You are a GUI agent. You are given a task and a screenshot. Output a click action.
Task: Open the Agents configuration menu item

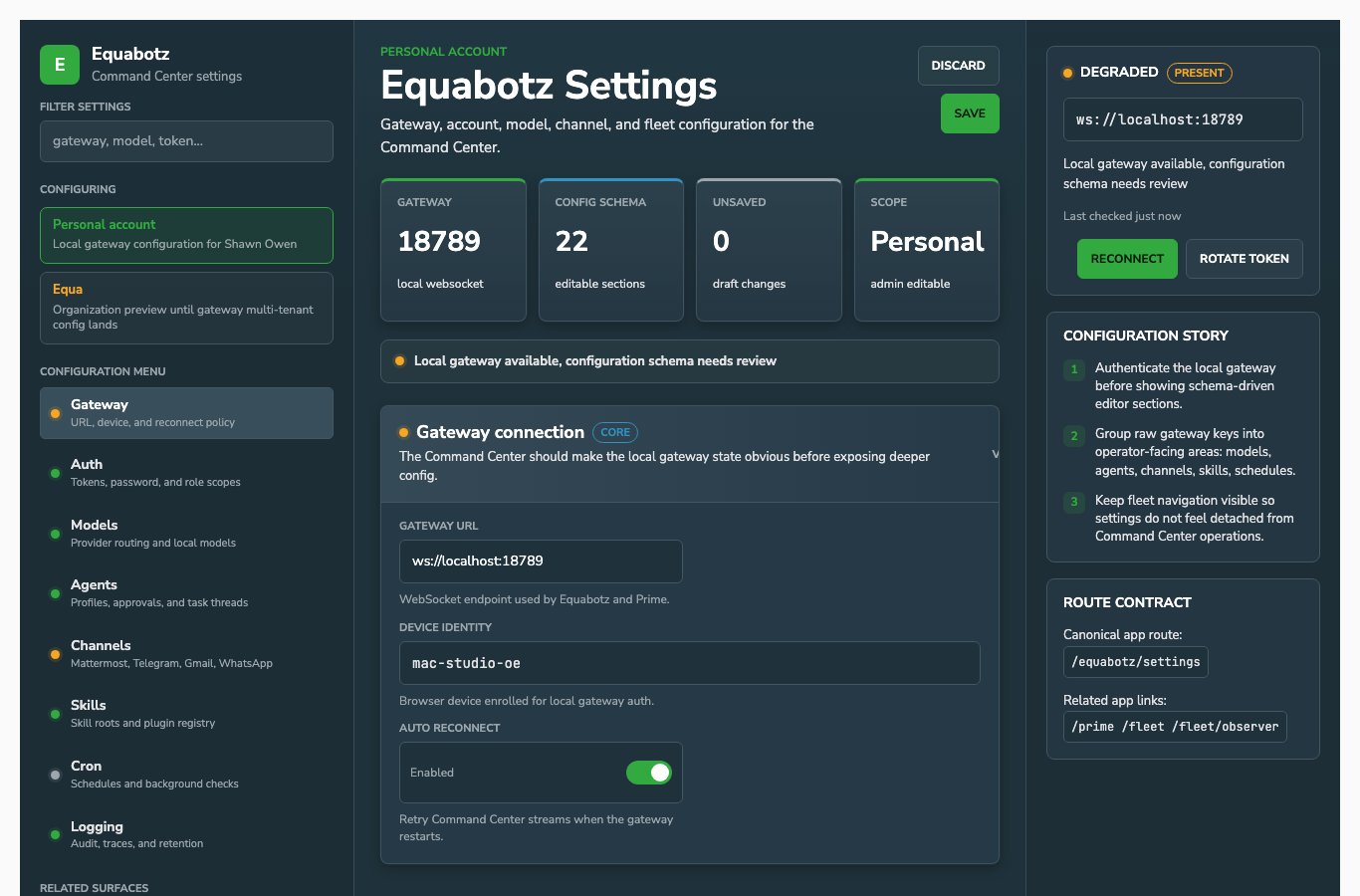pyautogui.click(x=186, y=593)
